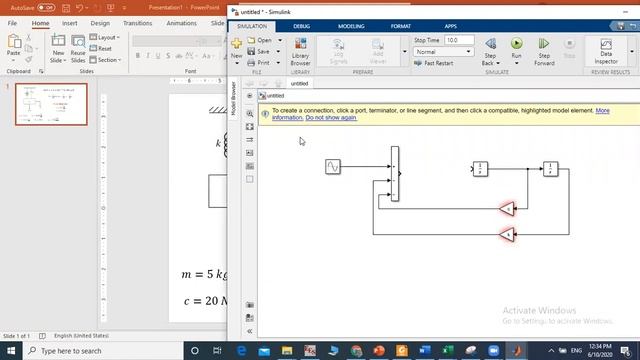Open the PowerPoint Section dropdown
The height and width of the screenshot is (360, 640).
pyautogui.click(x=105, y=60)
